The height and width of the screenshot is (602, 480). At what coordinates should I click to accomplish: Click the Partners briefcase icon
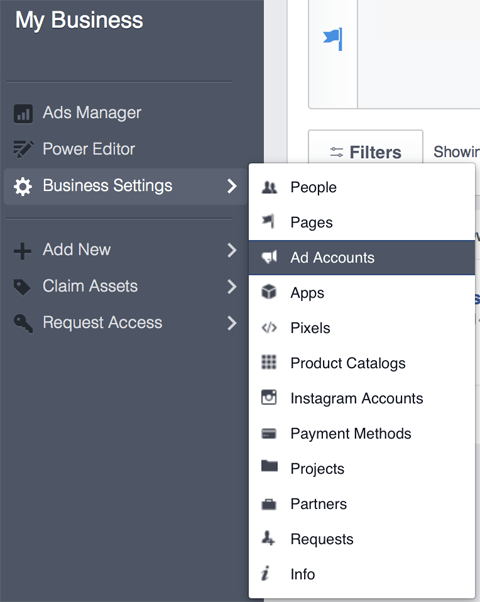[x=269, y=504]
